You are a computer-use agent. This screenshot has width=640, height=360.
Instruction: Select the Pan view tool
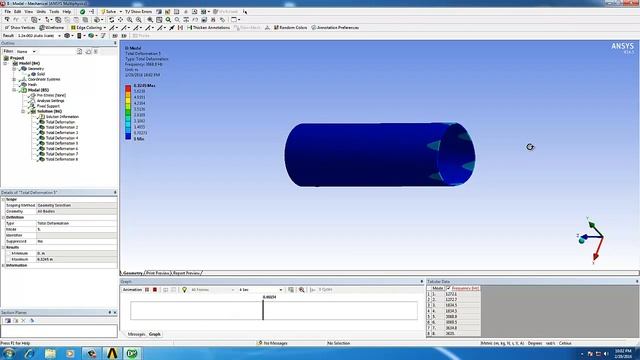120,20
